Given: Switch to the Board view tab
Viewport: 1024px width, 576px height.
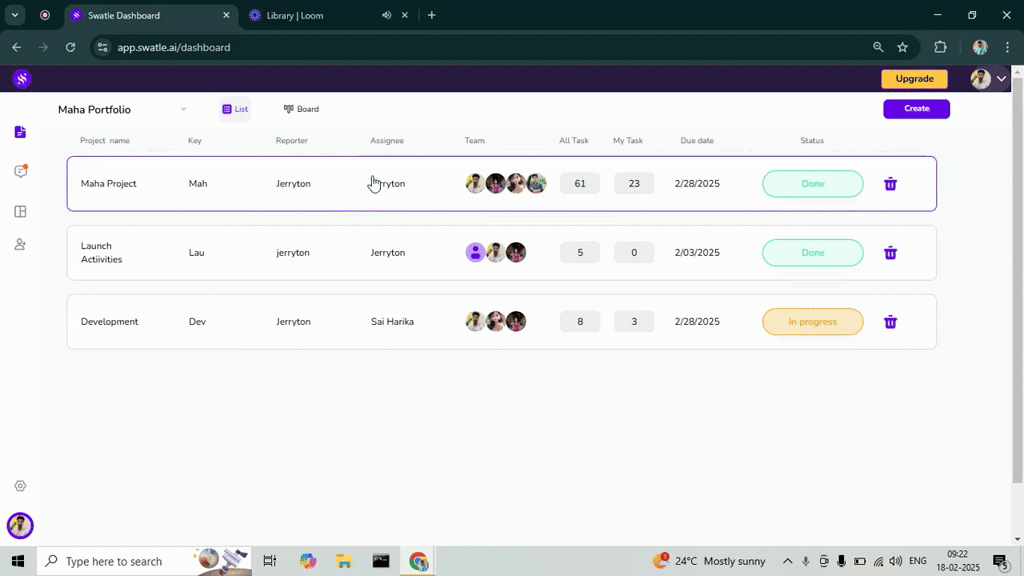Looking at the screenshot, I should pyautogui.click(x=301, y=109).
